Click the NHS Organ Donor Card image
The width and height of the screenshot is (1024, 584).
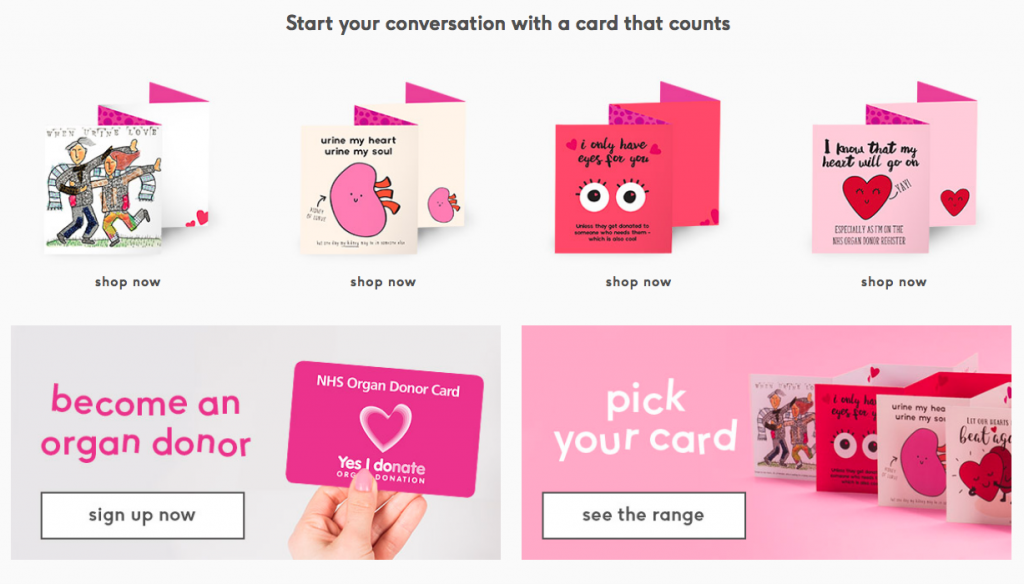coord(385,429)
